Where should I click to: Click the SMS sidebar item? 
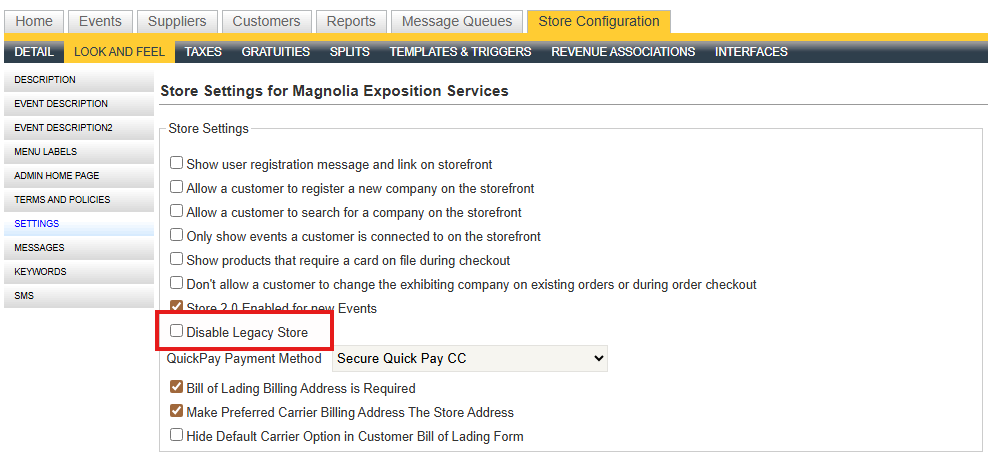coord(24,296)
